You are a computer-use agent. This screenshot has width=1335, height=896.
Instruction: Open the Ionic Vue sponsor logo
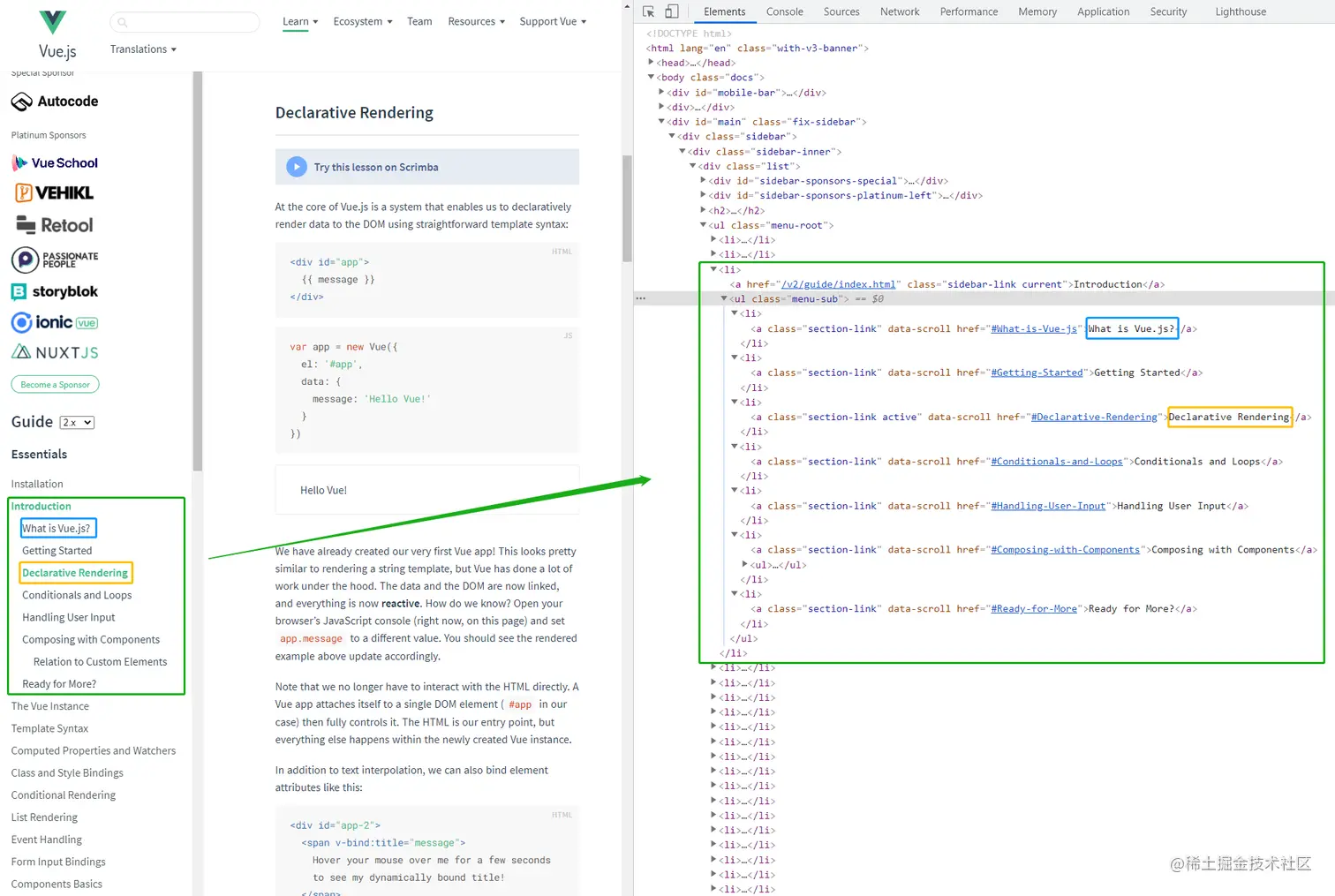55,322
